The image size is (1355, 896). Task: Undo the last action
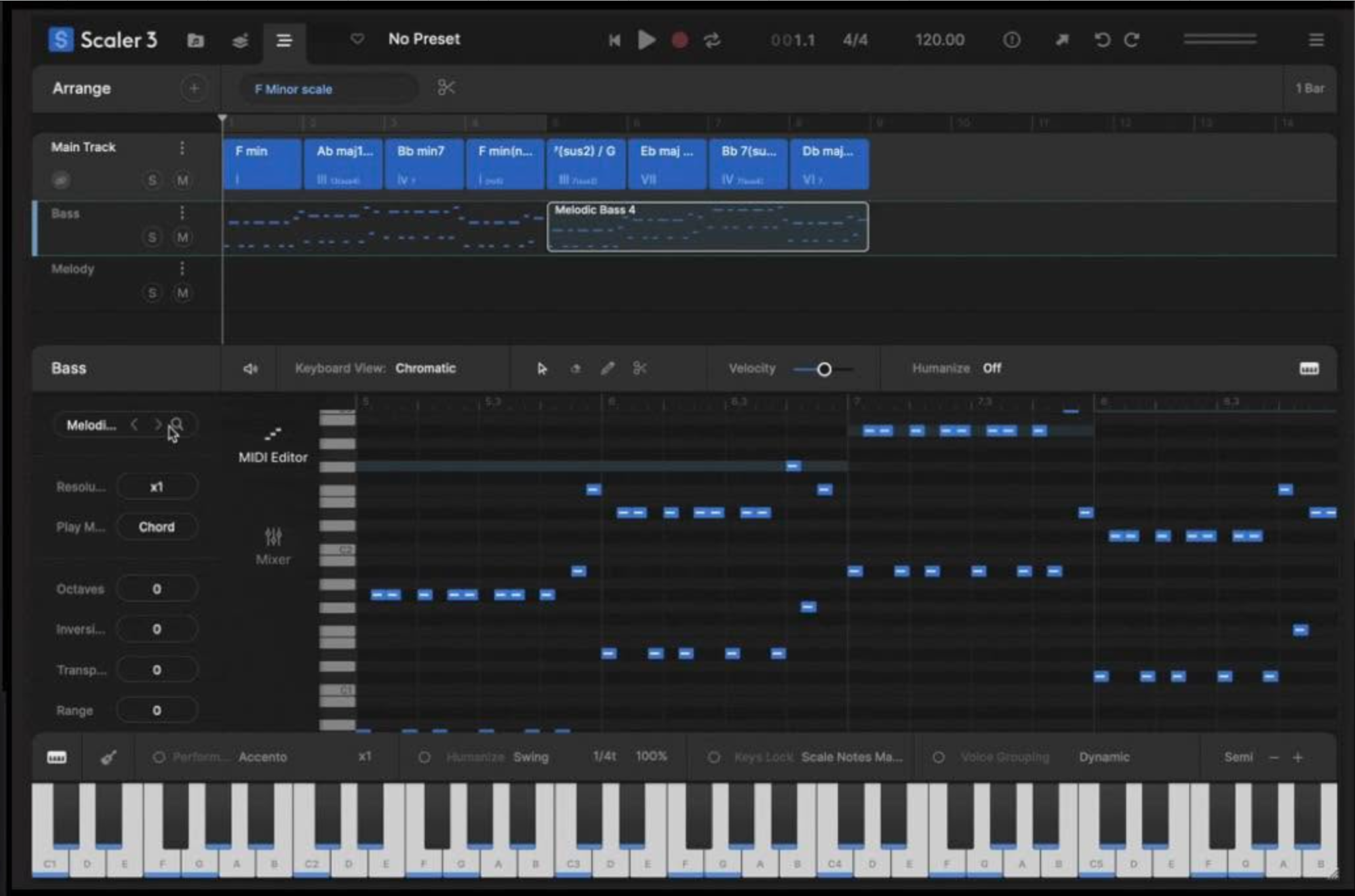(x=1102, y=41)
